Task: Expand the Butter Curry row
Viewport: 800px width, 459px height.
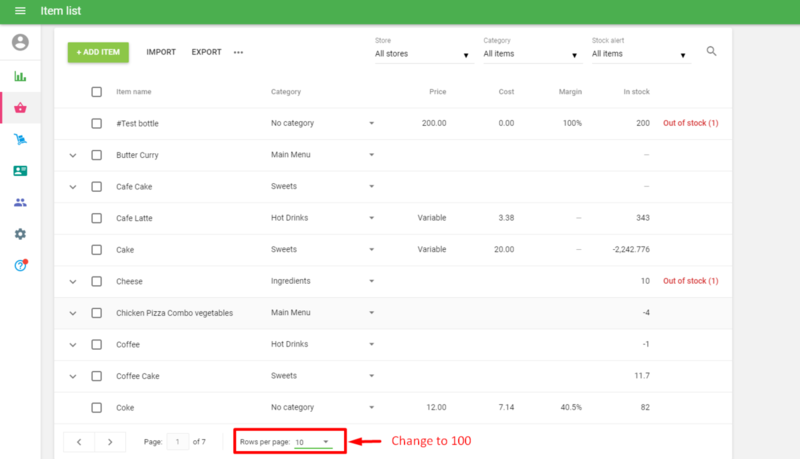Action: pyautogui.click(x=73, y=156)
